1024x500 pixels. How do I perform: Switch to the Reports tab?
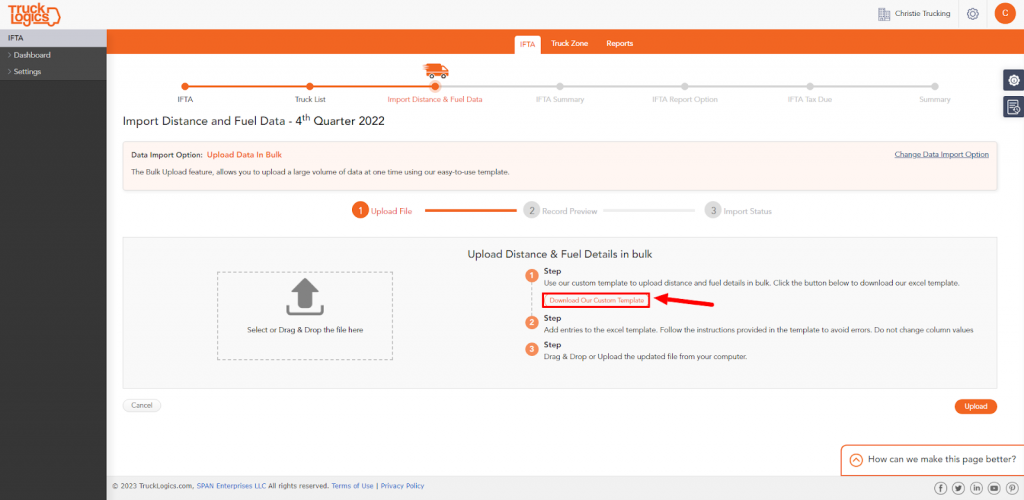click(x=619, y=44)
